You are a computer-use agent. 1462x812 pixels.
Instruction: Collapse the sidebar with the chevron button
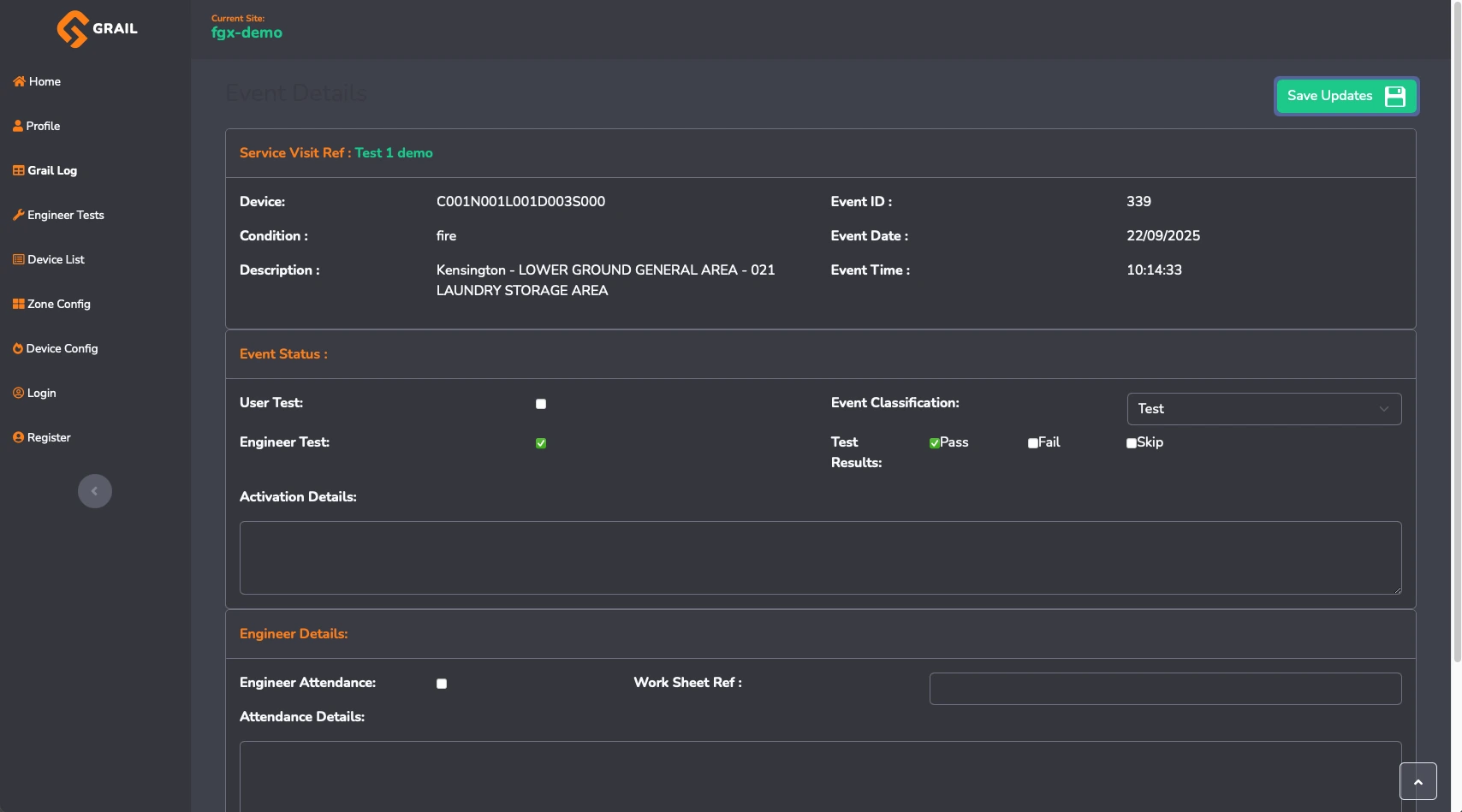[x=95, y=491]
